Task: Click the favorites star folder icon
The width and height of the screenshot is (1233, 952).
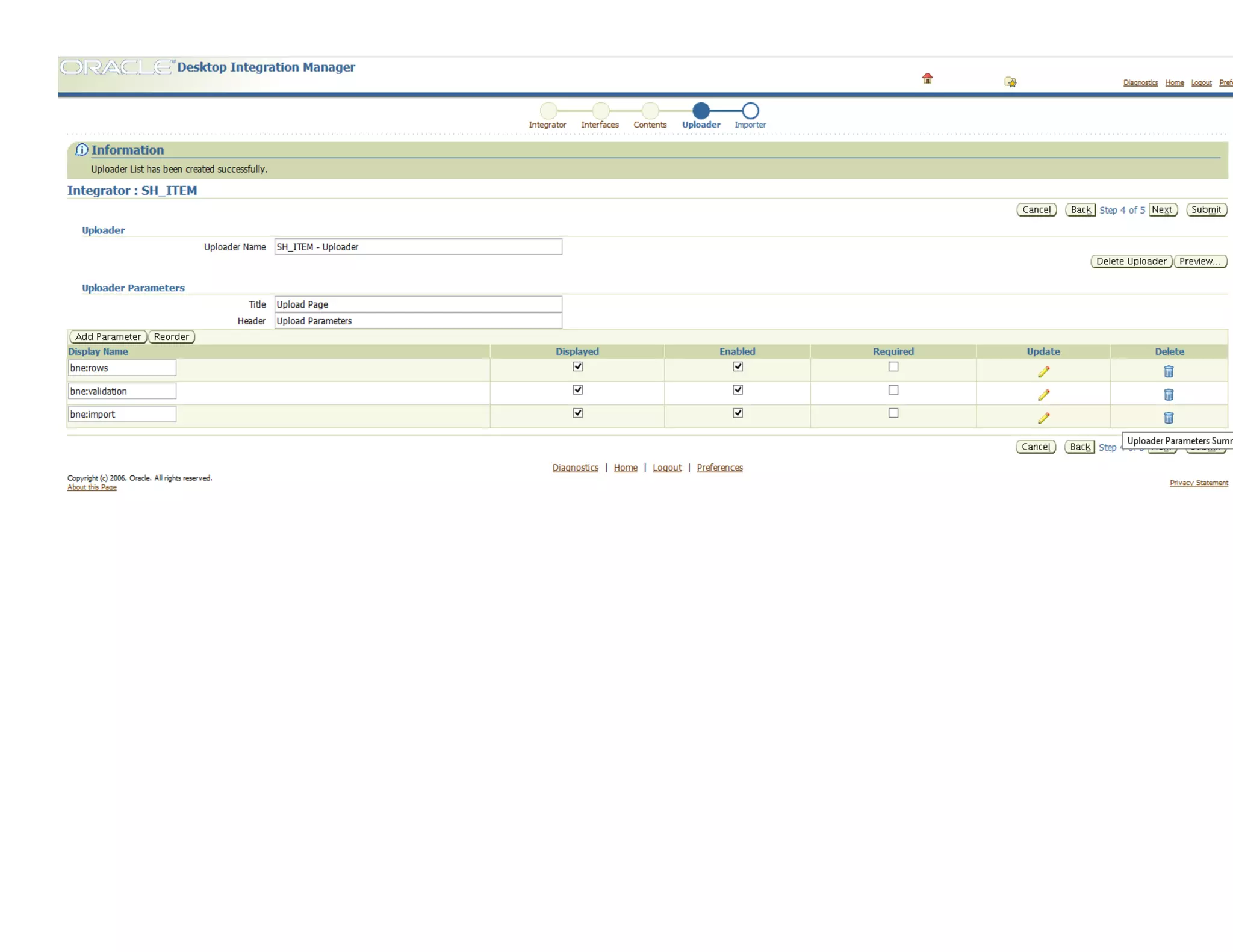Action: [1010, 82]
